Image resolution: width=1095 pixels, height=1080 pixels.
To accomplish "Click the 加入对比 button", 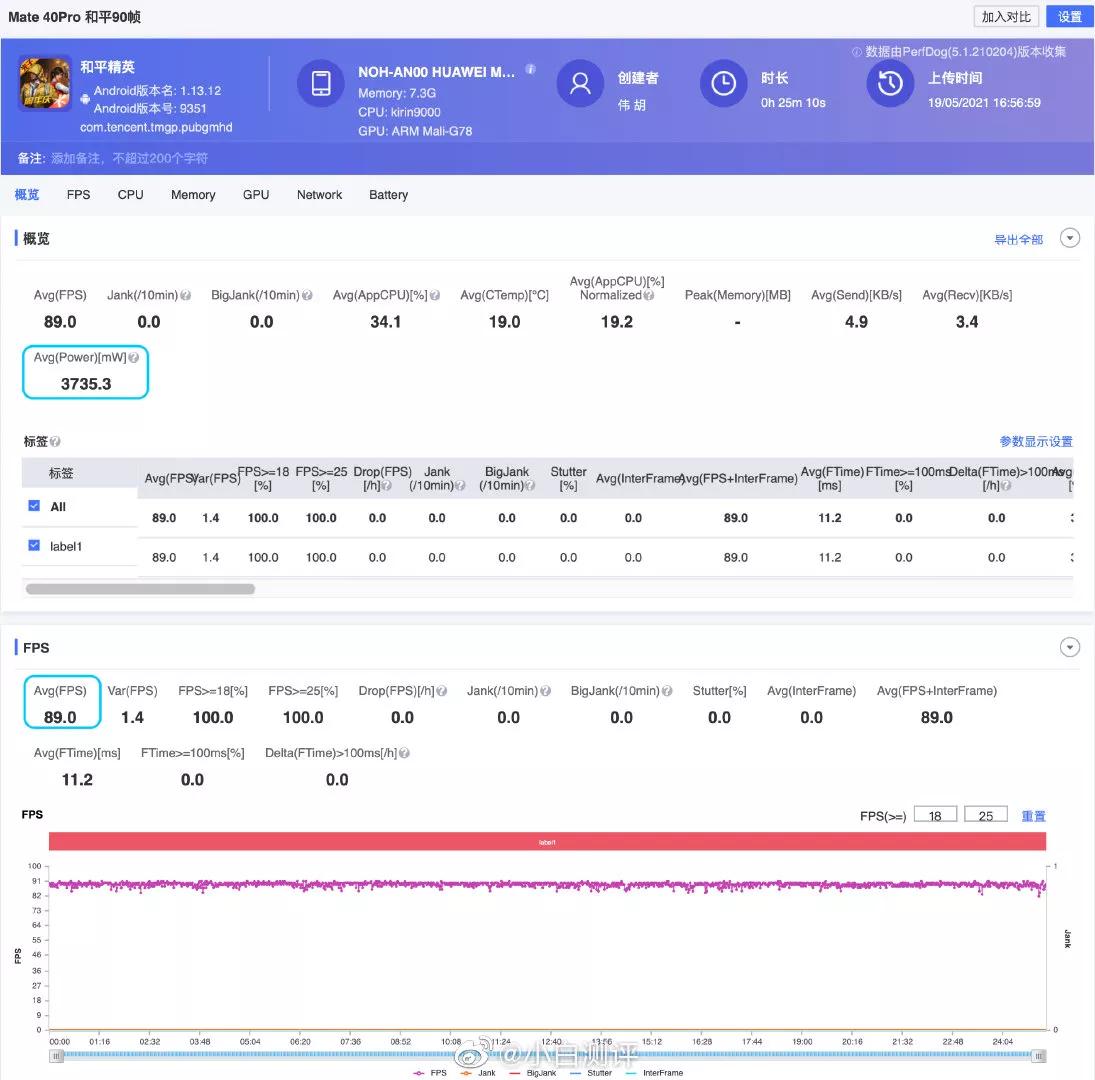I will pyautogui.click(x=1005, y=17).
